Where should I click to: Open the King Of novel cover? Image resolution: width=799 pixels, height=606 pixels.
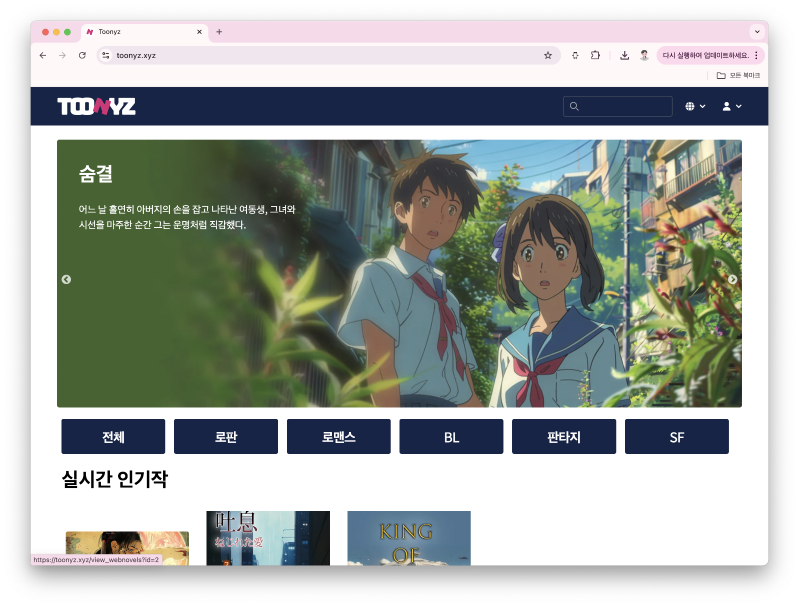(x=409, y=538)
